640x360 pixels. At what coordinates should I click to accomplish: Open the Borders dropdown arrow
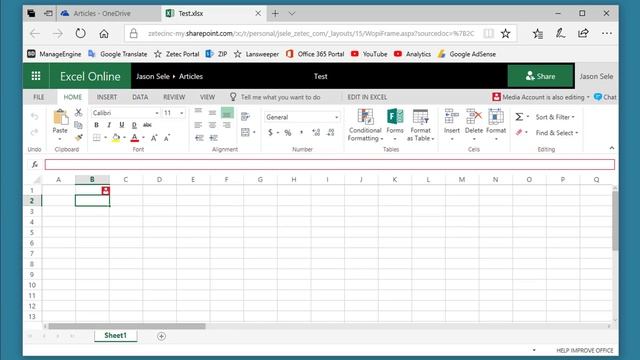point(105,138)
